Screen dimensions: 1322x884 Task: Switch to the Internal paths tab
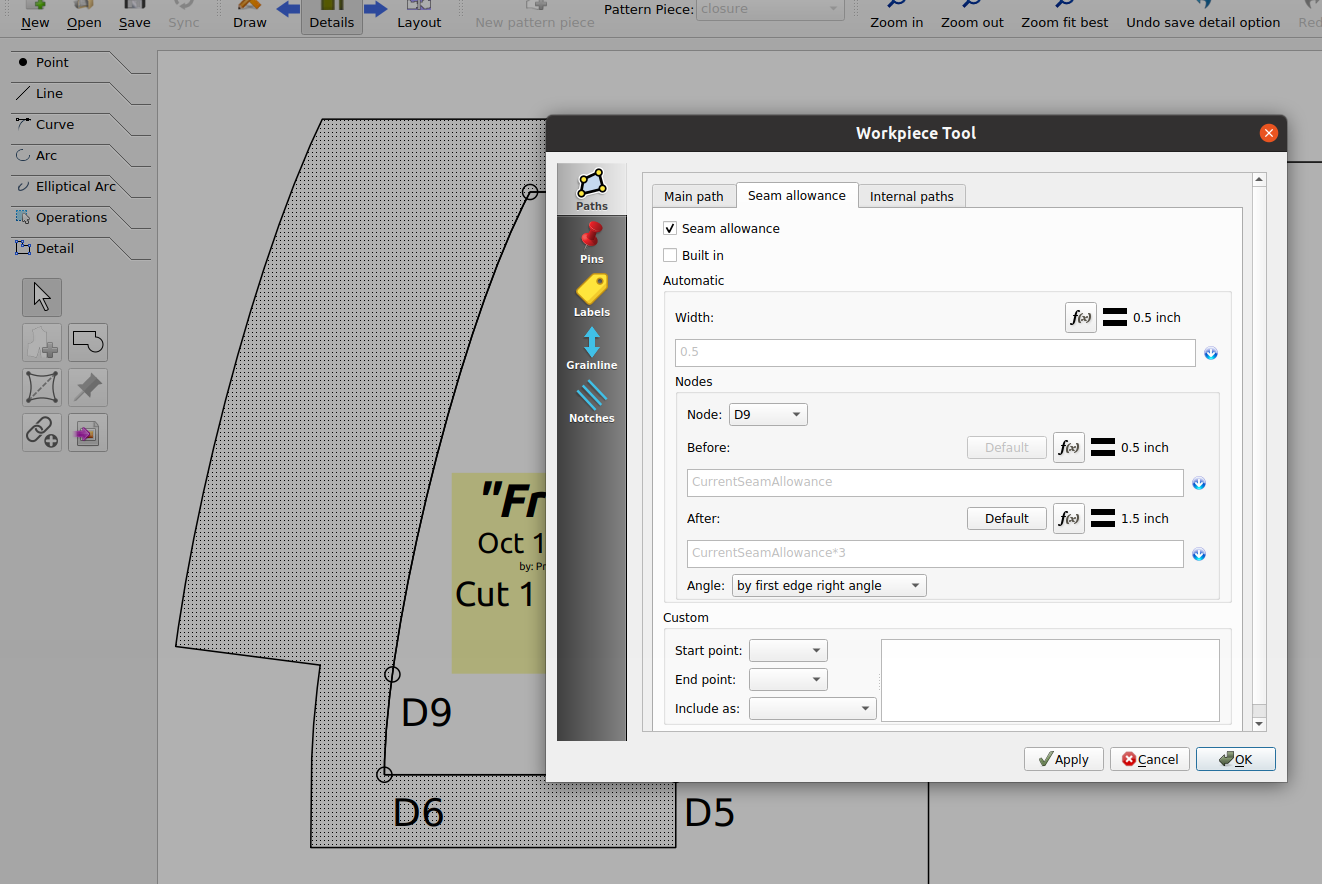coord(911,197)
